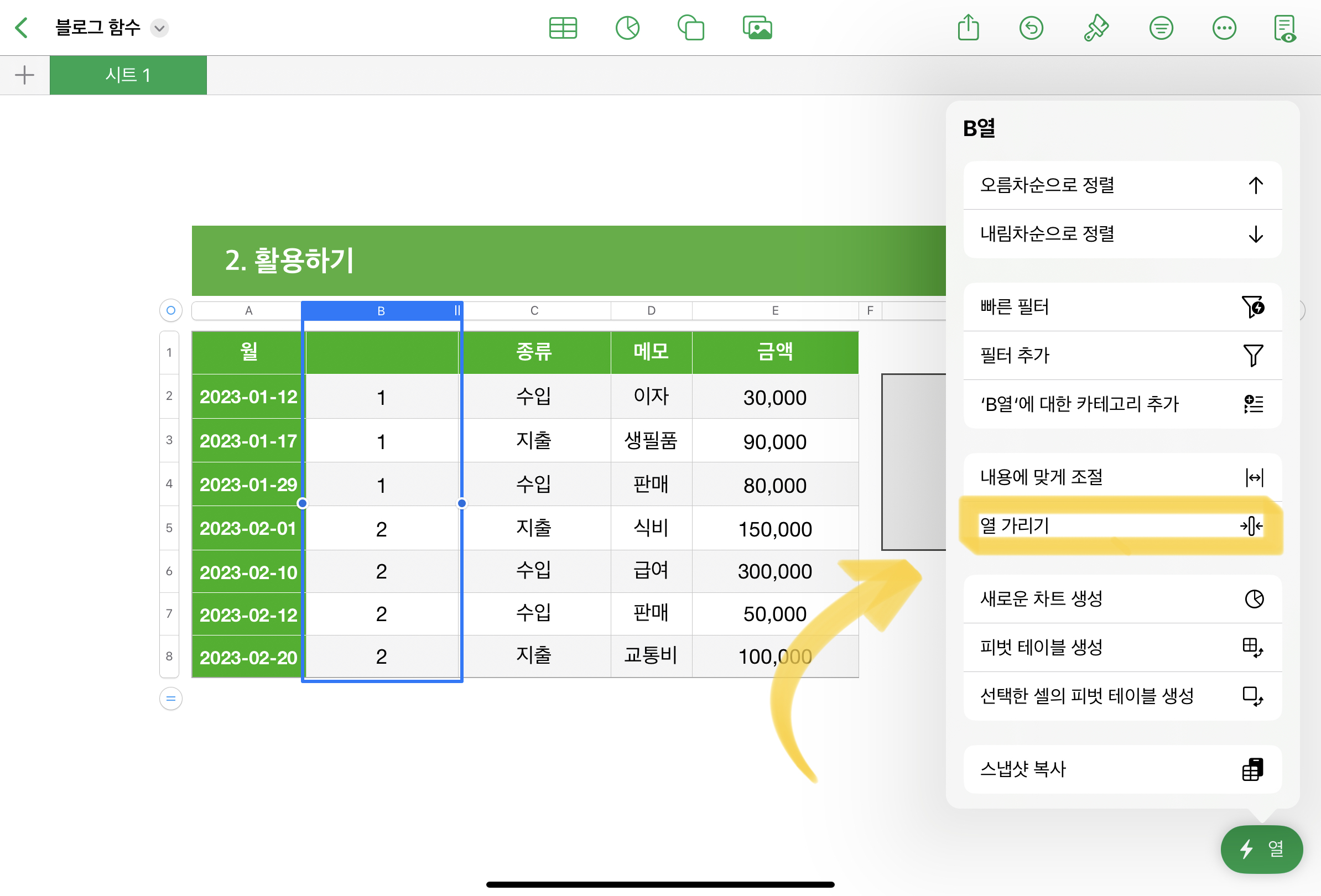This screenshot has width=1321, height=896.
Task: Switch to the 시트 1 tab
Action: (x=128, y=75)
